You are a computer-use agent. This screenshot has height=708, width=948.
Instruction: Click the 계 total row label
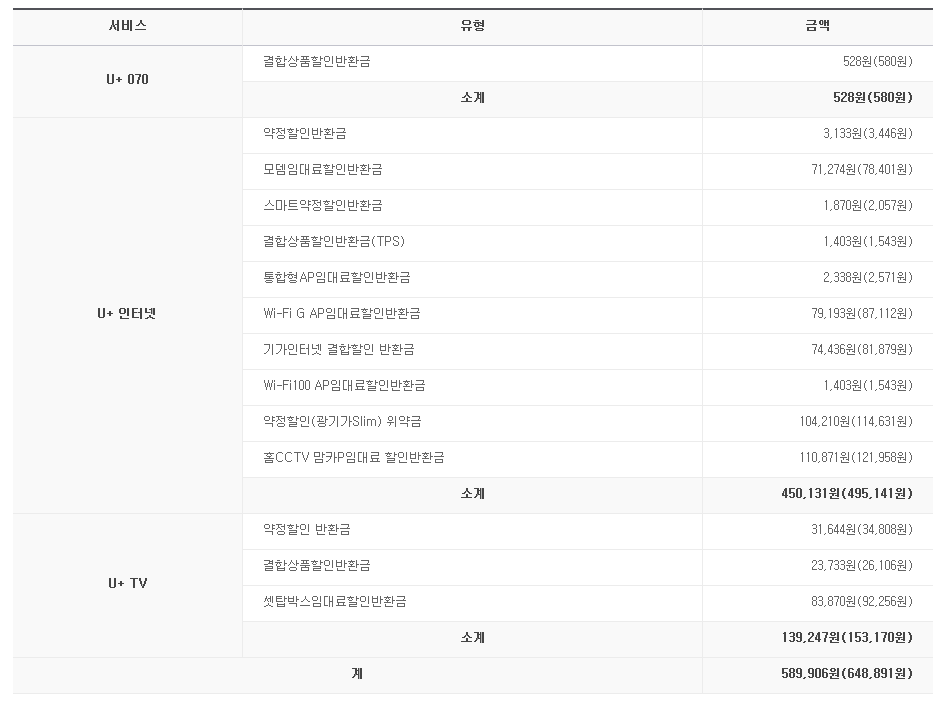coord(357,674)
